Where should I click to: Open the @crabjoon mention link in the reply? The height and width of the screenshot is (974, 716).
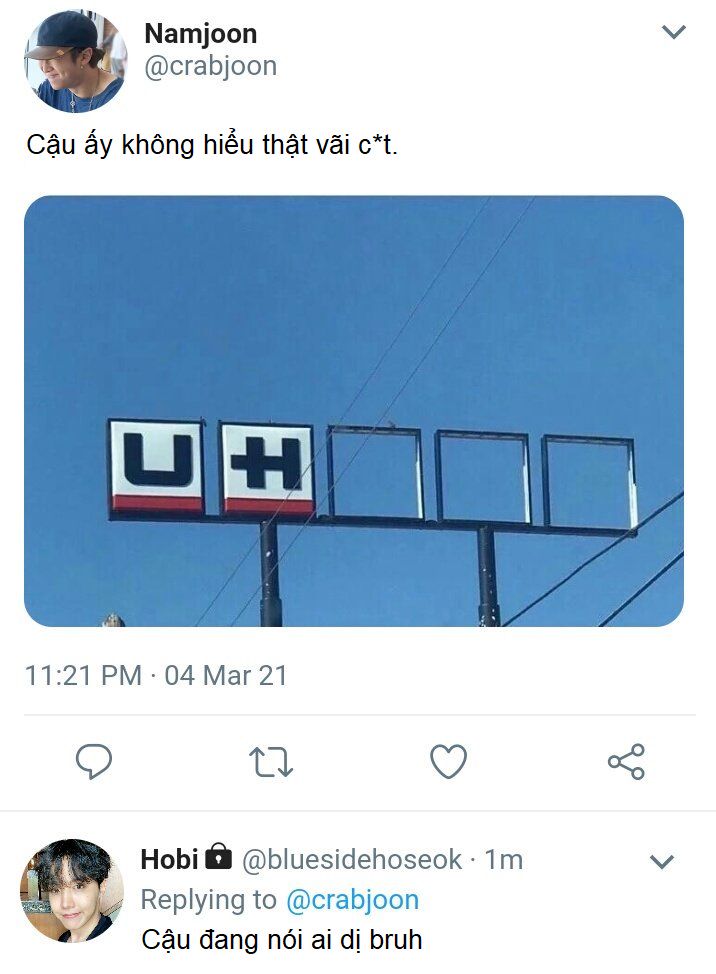pos(352,900)
